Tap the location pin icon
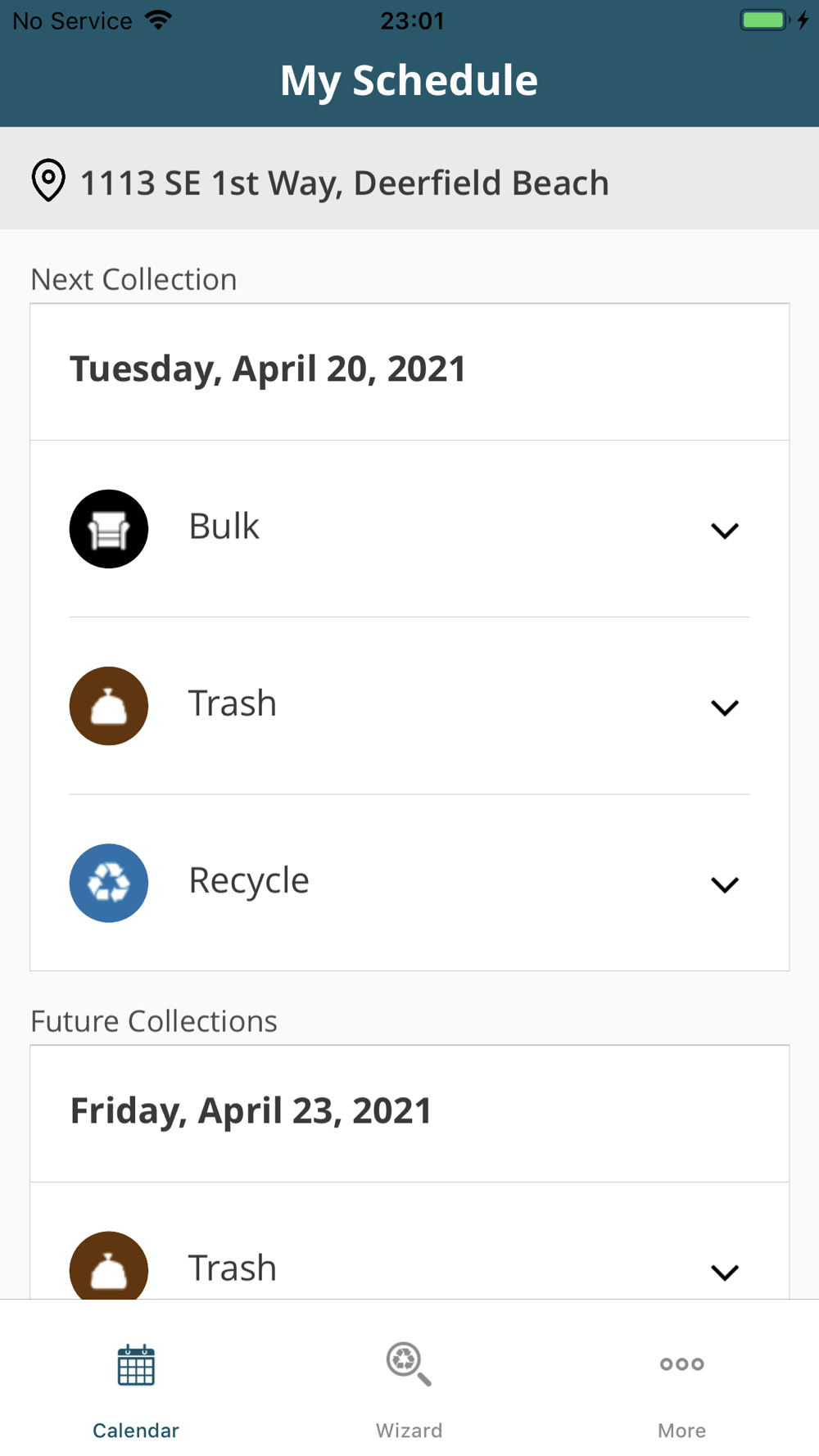 coord(48,180)
